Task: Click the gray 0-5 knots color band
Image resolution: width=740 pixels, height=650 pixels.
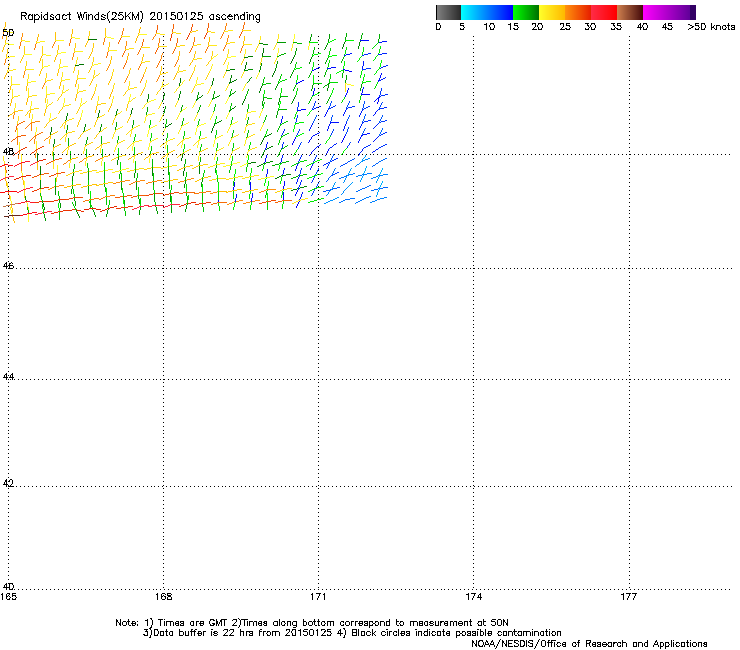Action: tap(448, 12)
